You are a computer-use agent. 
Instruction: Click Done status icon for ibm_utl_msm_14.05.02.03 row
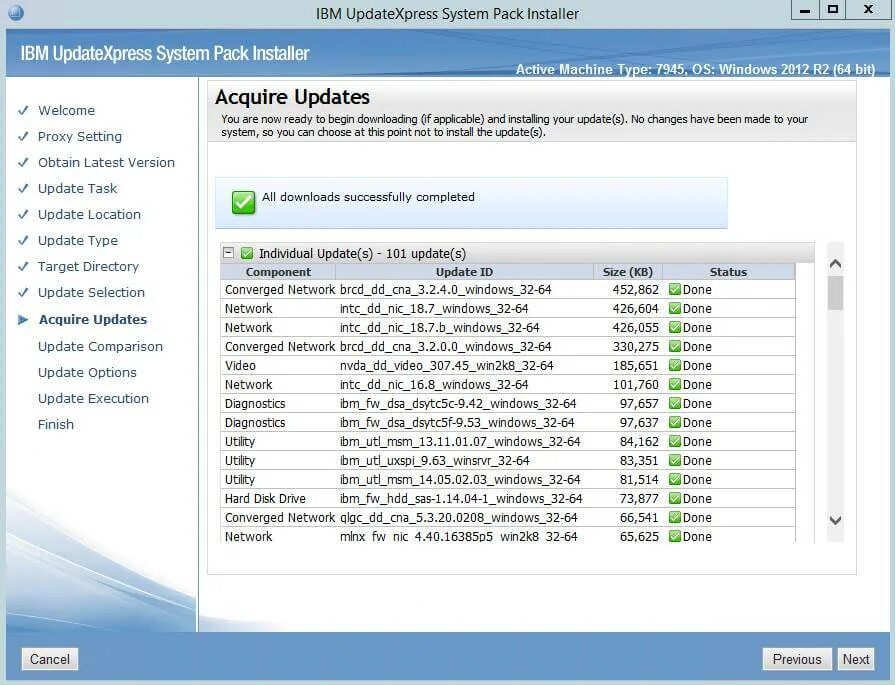pos(675,480)
